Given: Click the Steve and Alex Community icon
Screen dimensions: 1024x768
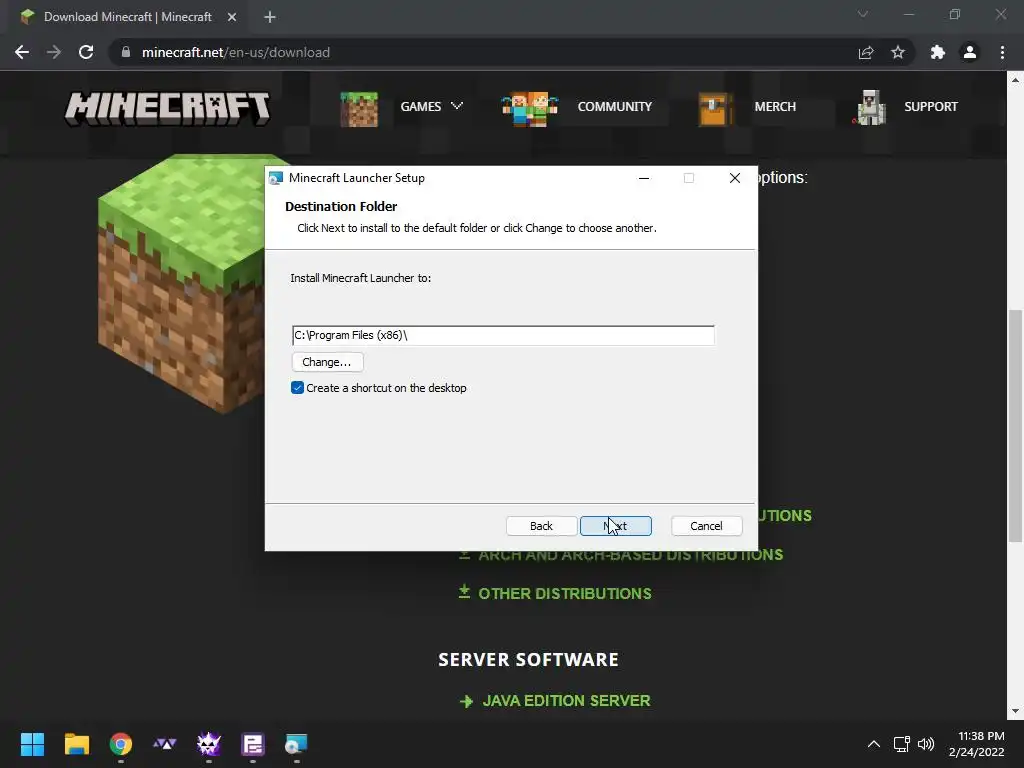Looking at the screenshot, I should (x=530, y=108).
